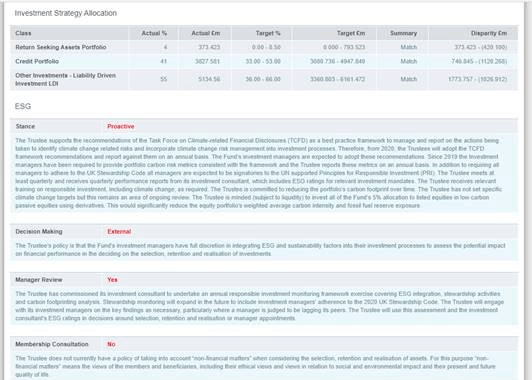Viewport: 532px width, 380px height.
Task: Click the ESG section heading
Action: click(x=23, y=106)
